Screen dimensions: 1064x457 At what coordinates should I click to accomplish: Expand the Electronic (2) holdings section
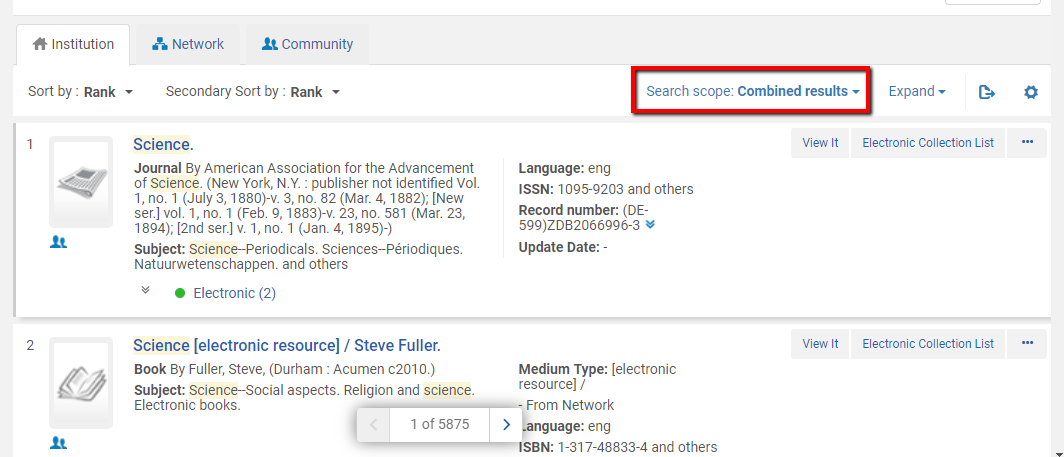point(146,292)
